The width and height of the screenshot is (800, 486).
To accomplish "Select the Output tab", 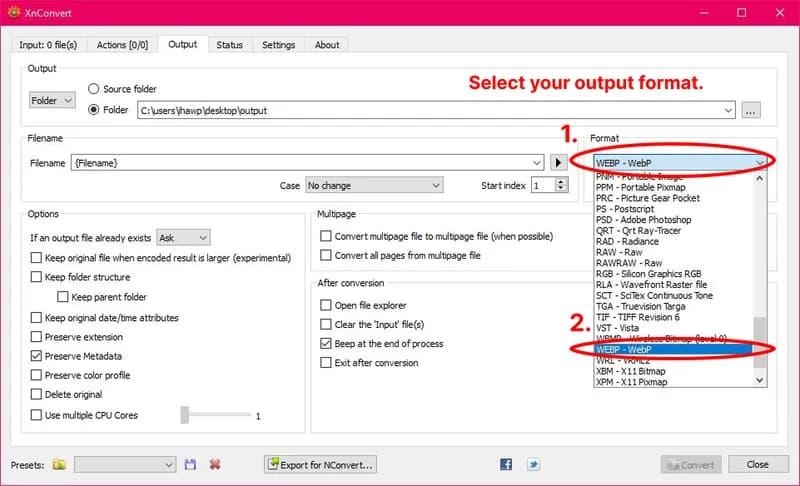I will (x=183, y=44).
